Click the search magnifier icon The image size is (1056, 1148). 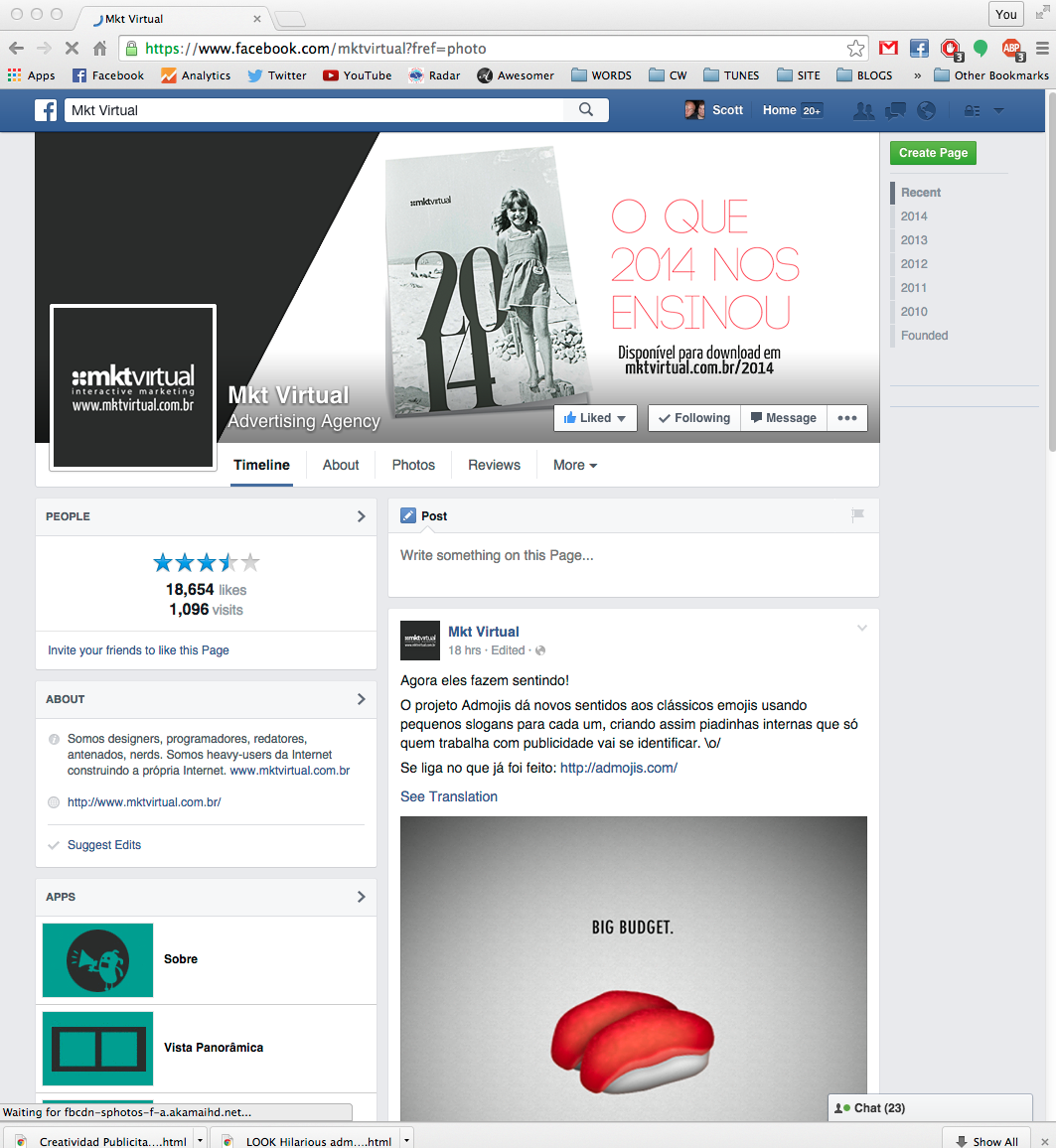586,110
